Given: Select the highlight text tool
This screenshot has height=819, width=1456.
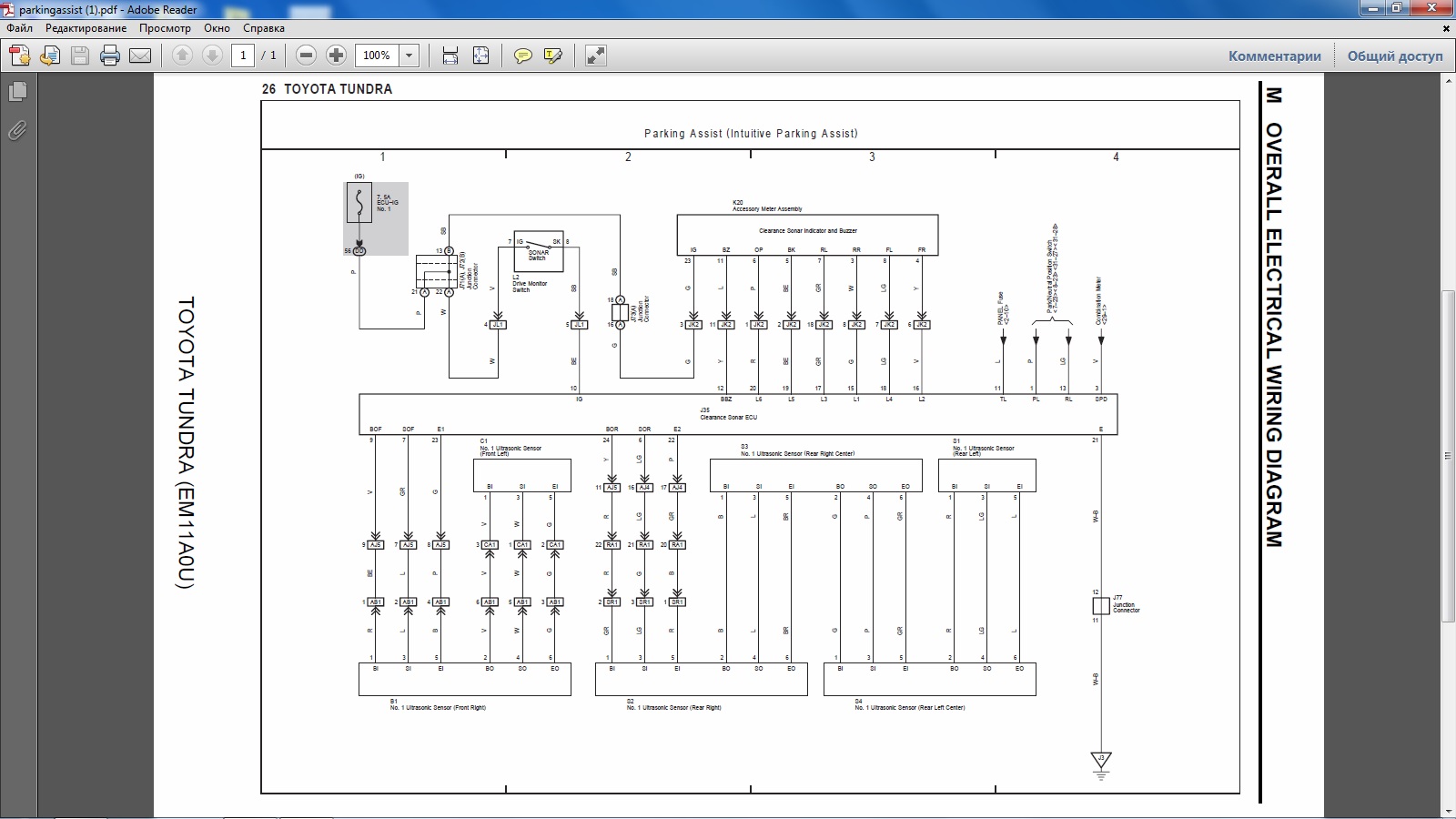Looking at the screenshot, I should 552,56.
